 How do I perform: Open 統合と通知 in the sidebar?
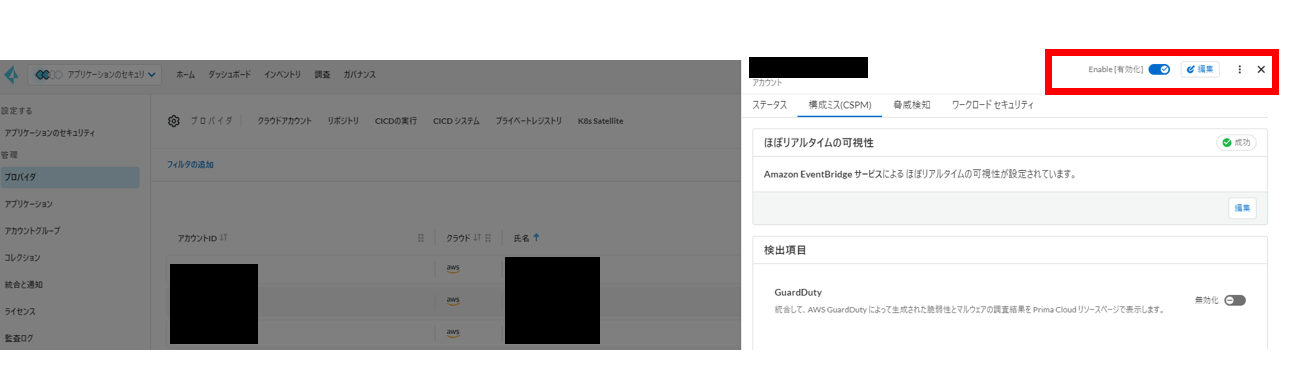[23, 285]
